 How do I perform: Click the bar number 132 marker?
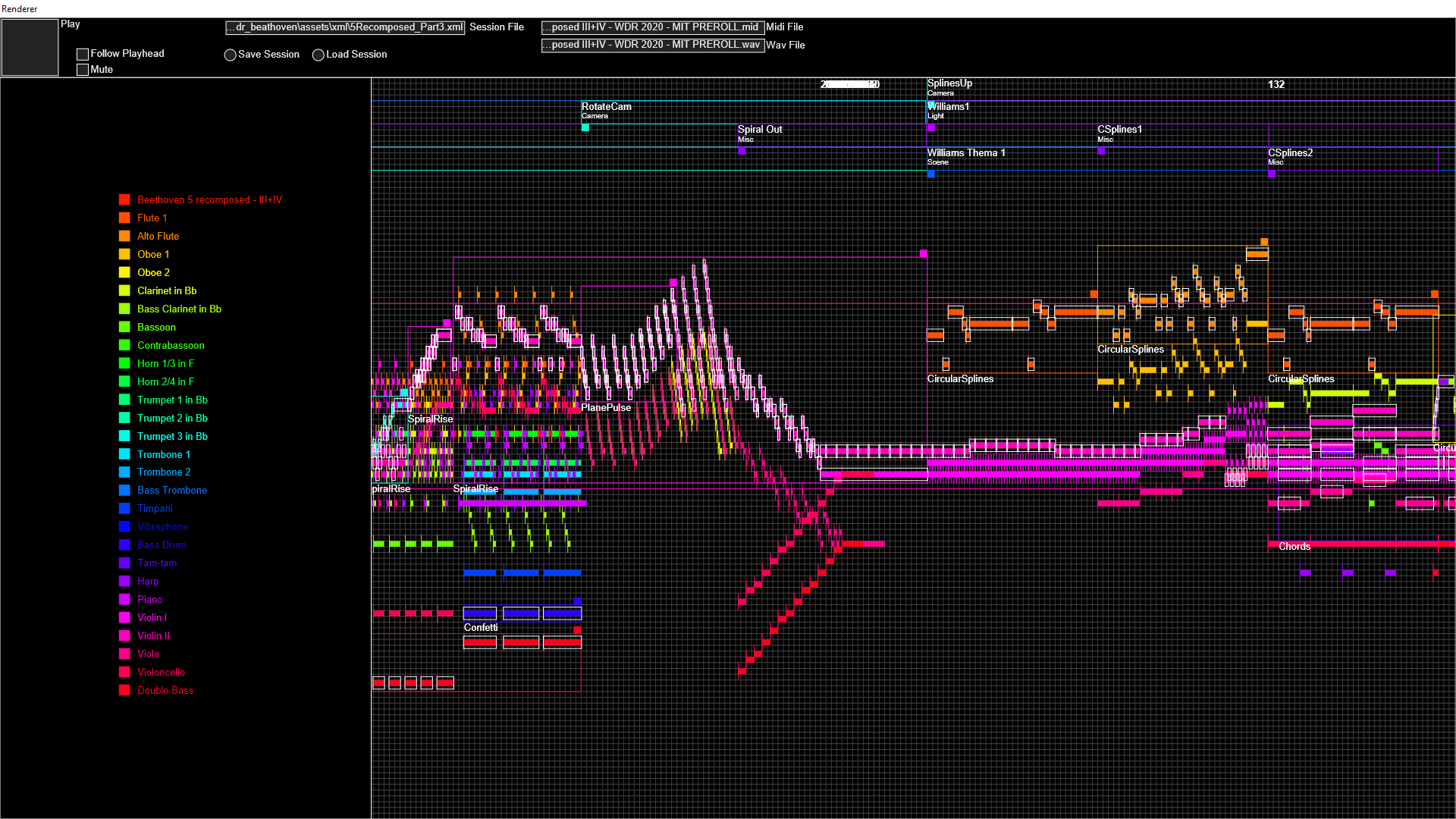1276,84
